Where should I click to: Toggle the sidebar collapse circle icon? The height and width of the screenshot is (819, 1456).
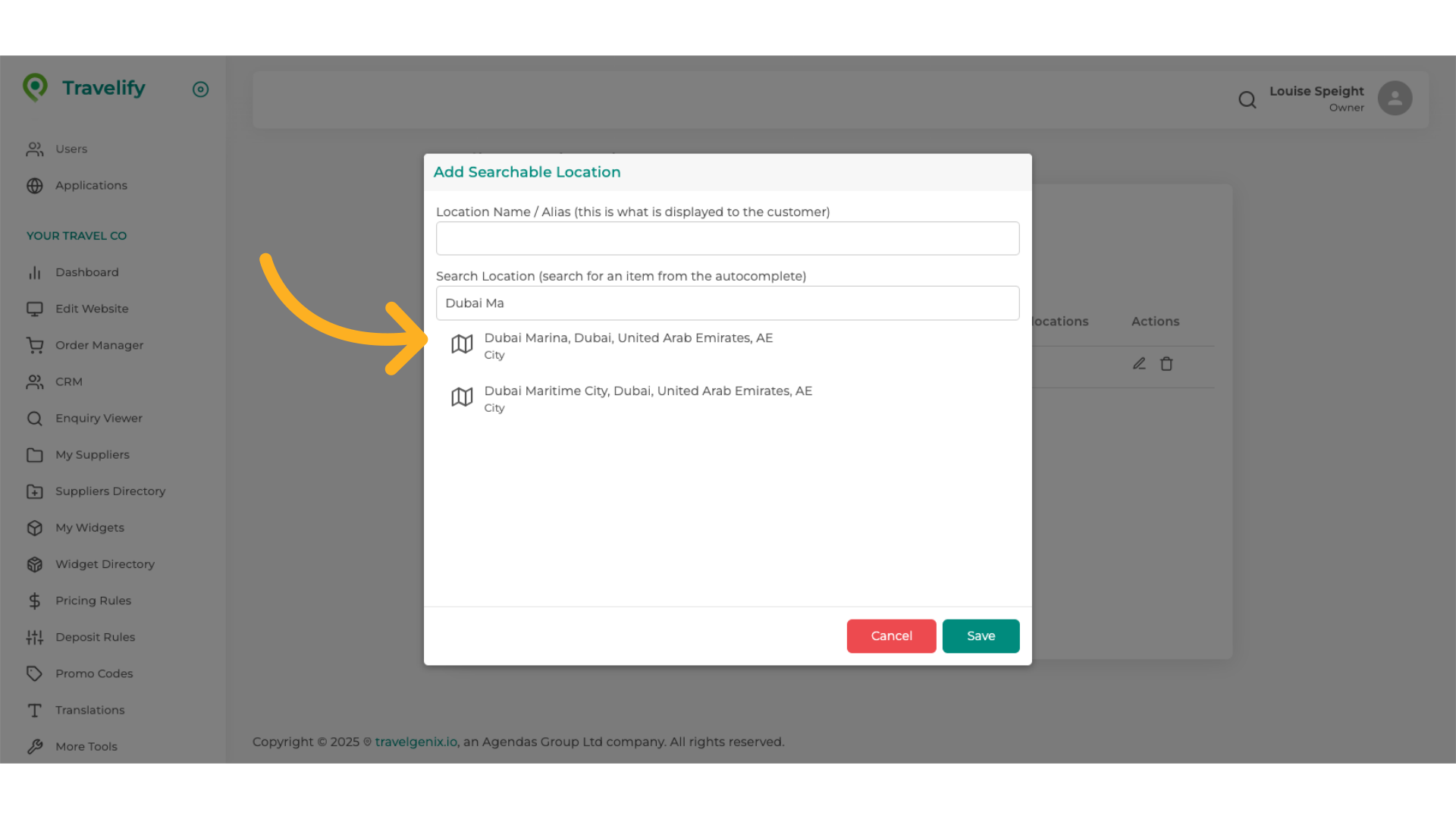(200, 89)
